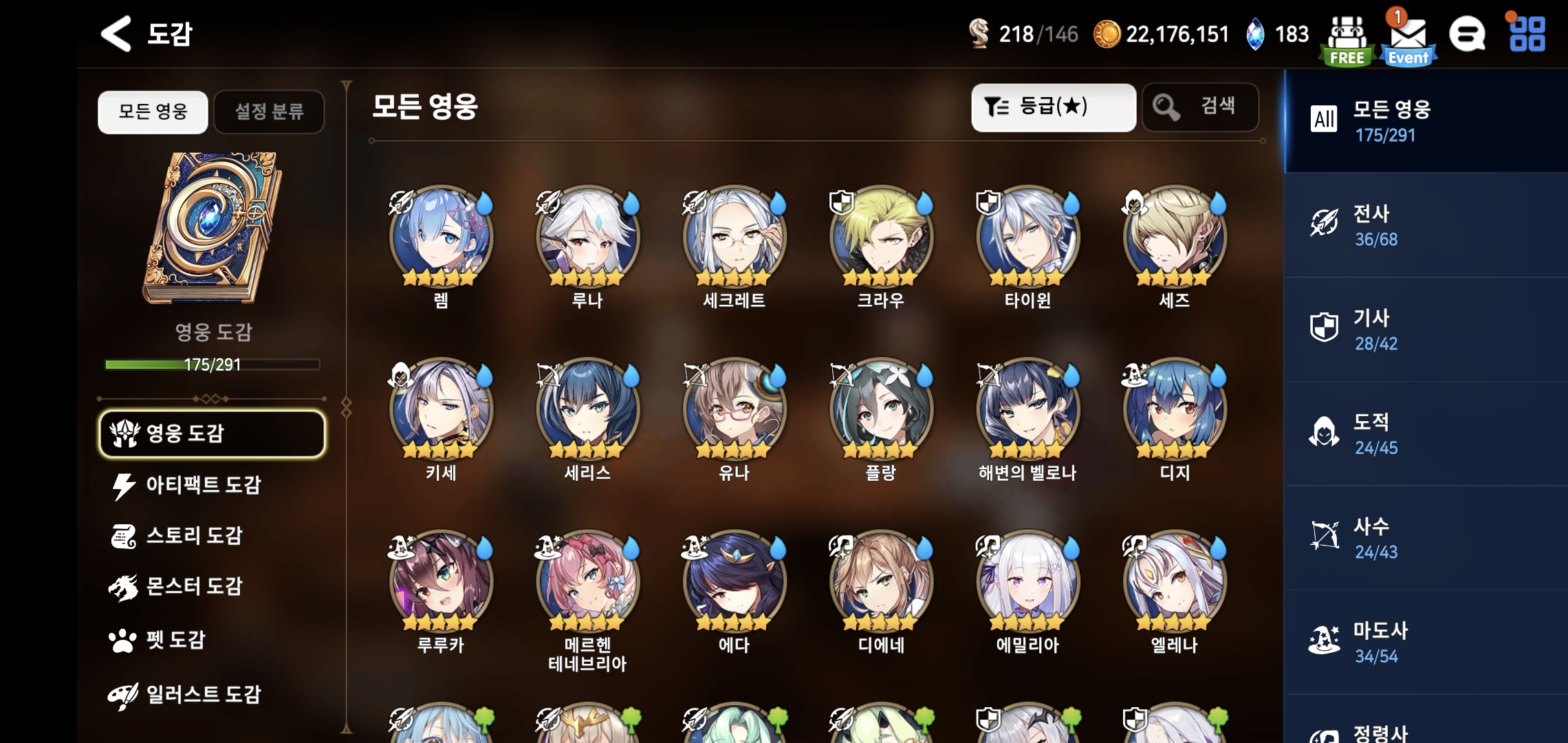Filter heroes by 마도사 class

[x=1426, y=643]
